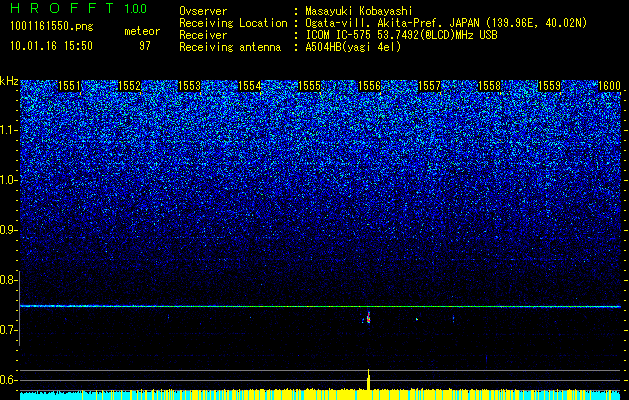
Task: Click the Receiving Location label
Action: tap(233, 23)
